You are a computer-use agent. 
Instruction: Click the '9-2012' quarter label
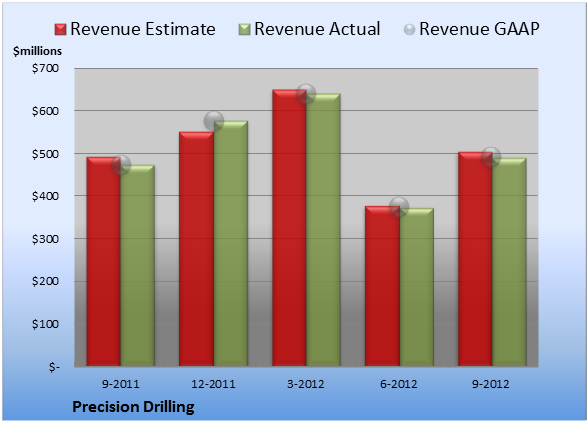tap(490, 384)
